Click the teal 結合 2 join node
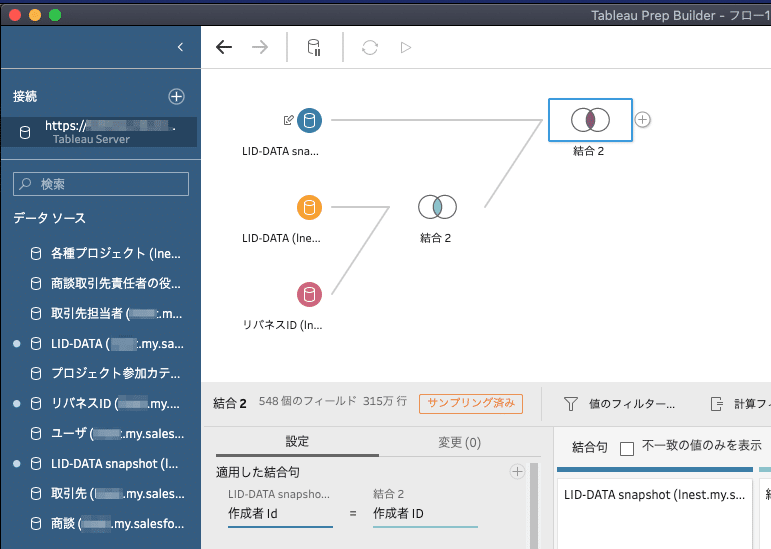This screenshot has height=549, width=771. 437,207
